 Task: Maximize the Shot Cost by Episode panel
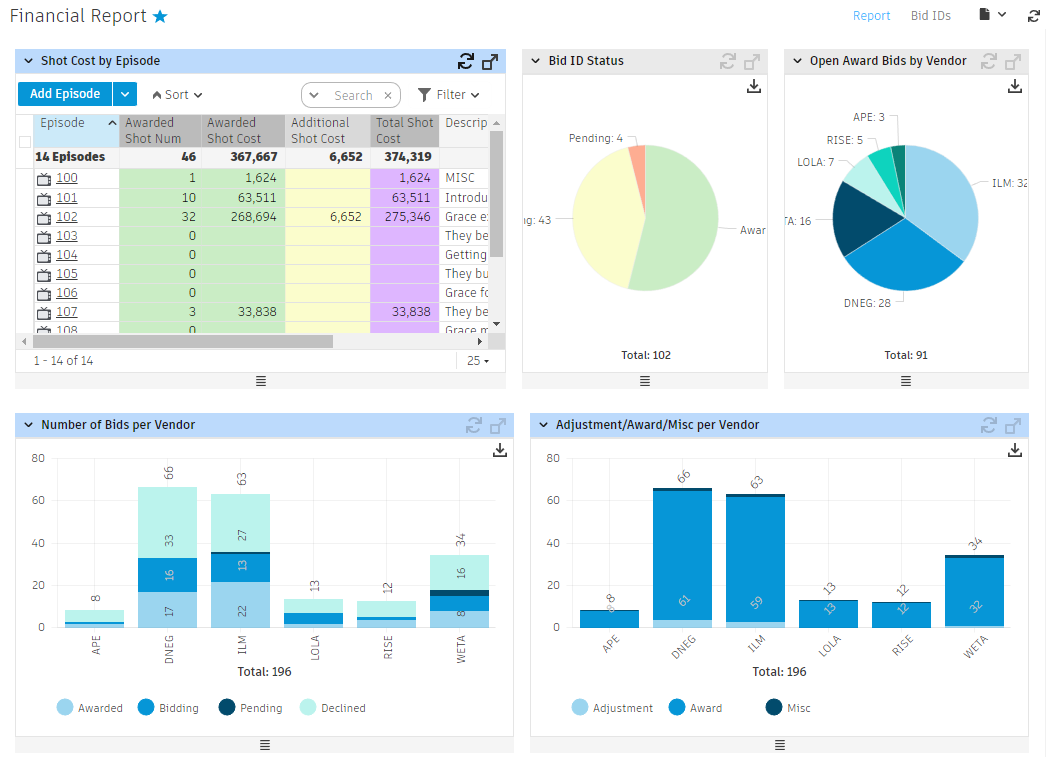[x=490, y=61]
